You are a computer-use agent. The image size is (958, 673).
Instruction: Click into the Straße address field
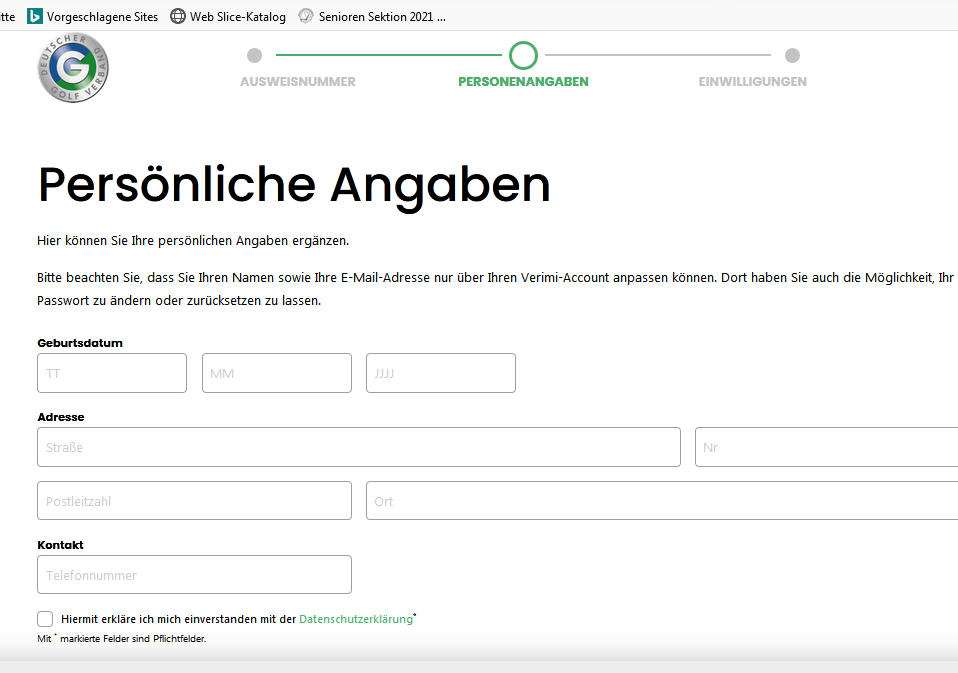[x=359, y=447]
